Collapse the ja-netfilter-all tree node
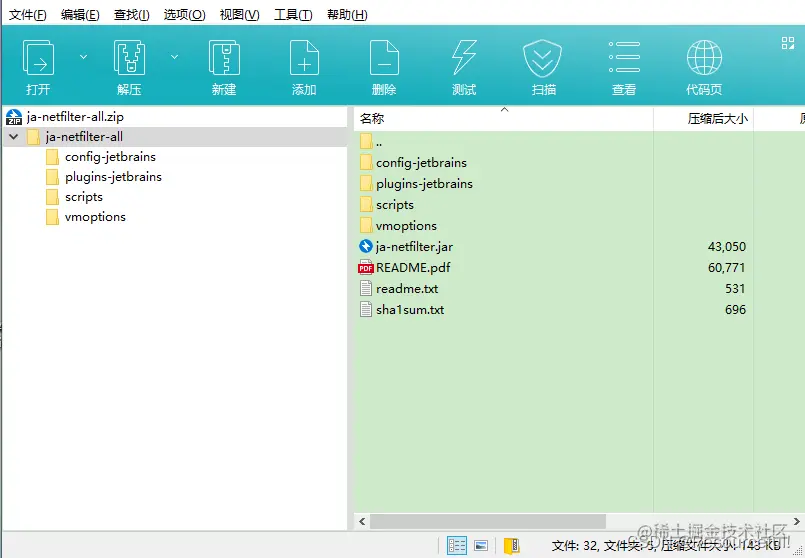The image size is (805, 558). [14, 137]
